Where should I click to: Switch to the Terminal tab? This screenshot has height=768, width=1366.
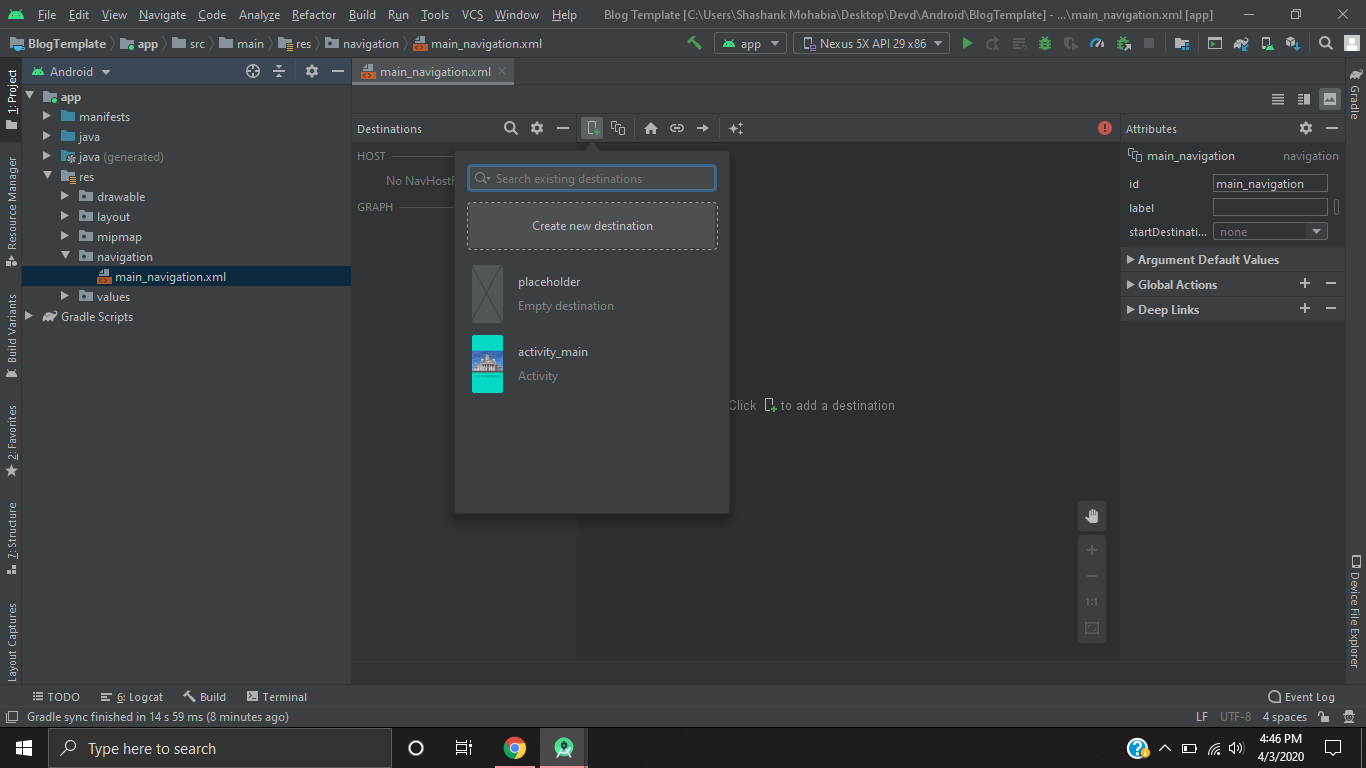[x=277, y=696]
